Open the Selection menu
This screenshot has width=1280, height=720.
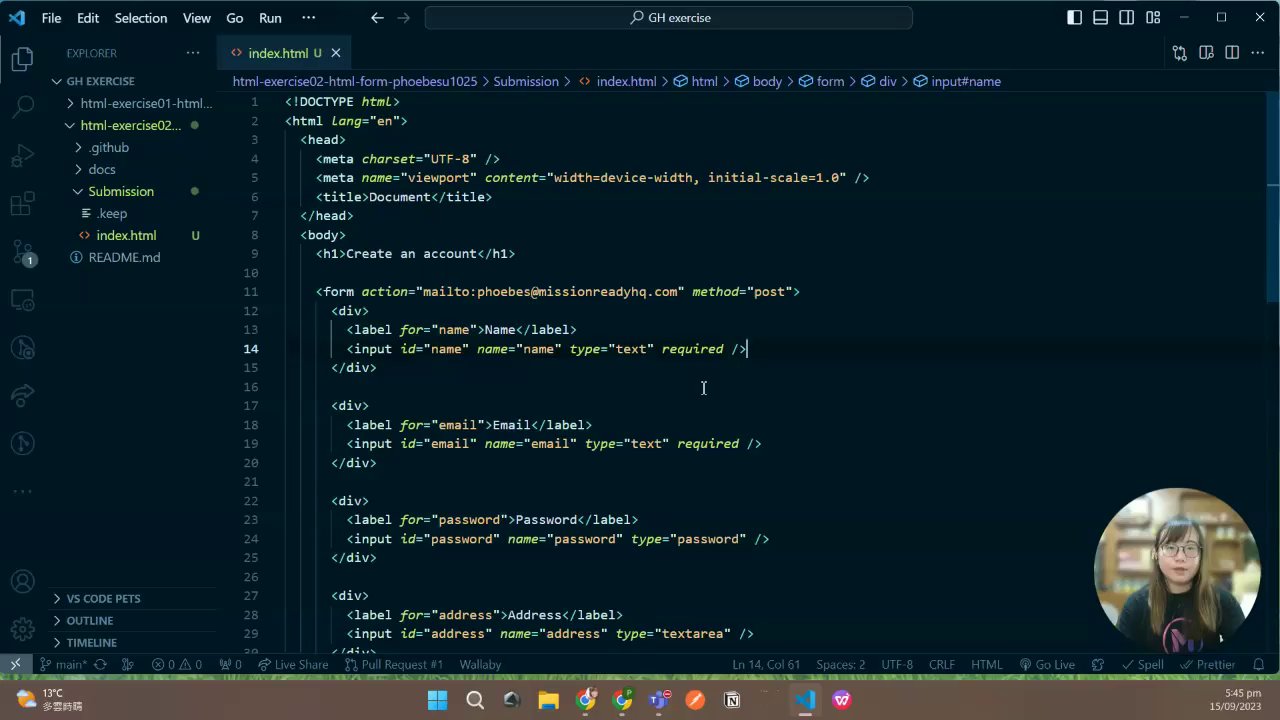(x=141, y=17)
